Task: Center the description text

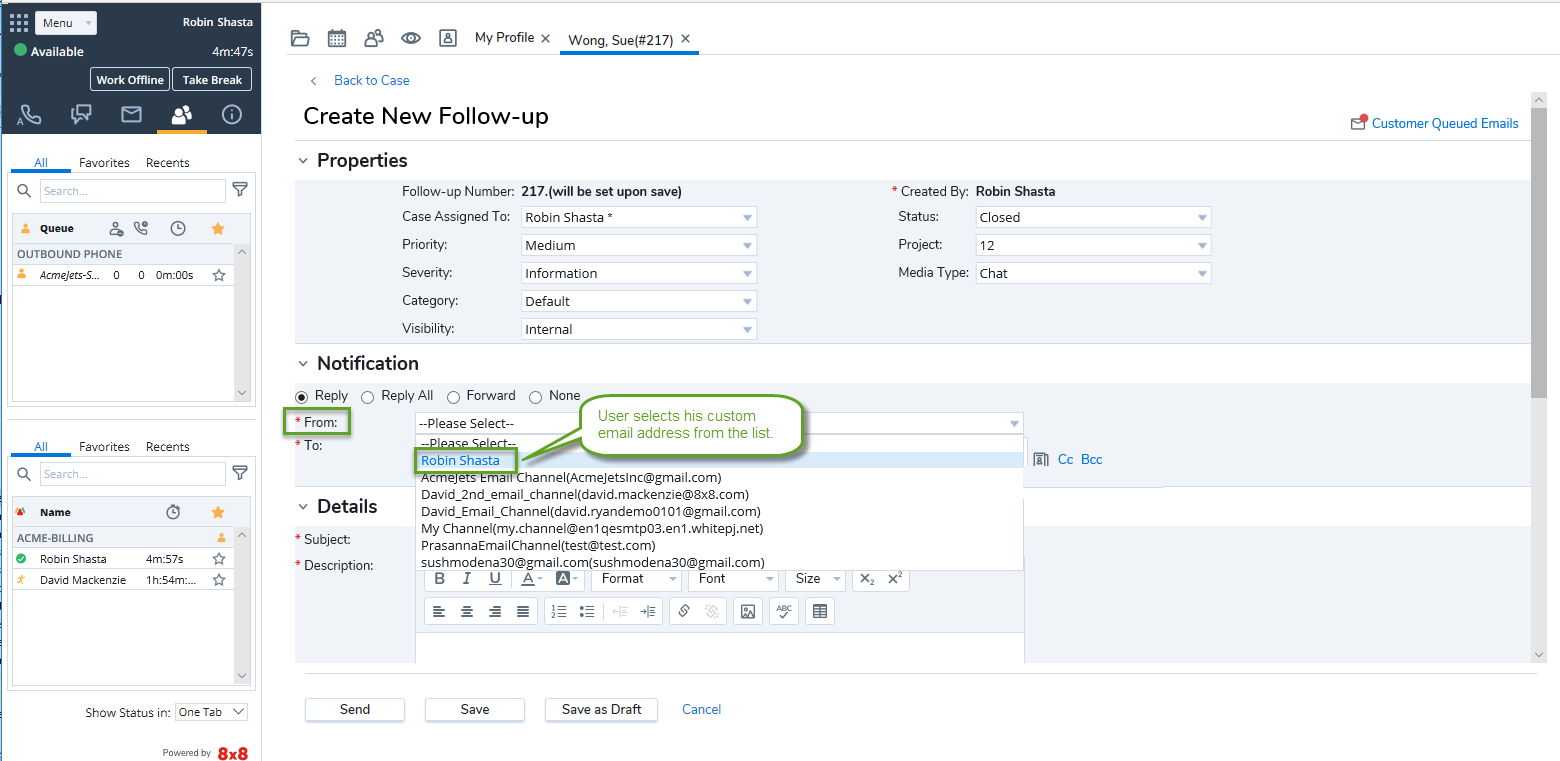Action: [467, 611]
